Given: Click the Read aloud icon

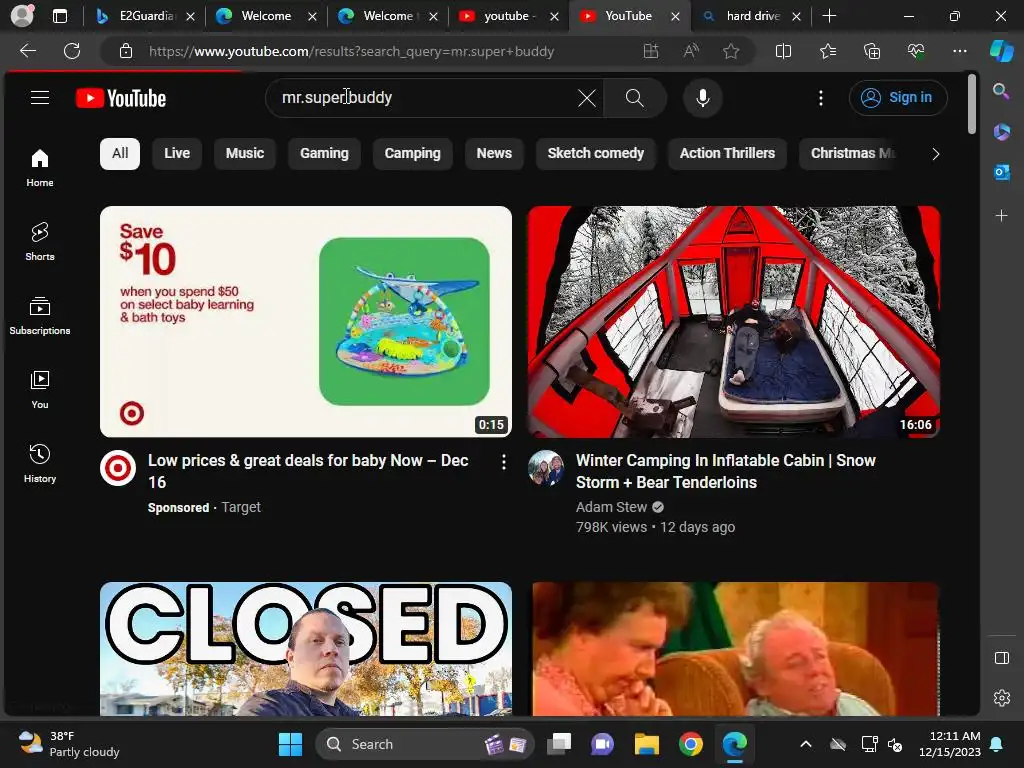Looking at the screenshot, I should pyautogui.click(x=691, y=51).
